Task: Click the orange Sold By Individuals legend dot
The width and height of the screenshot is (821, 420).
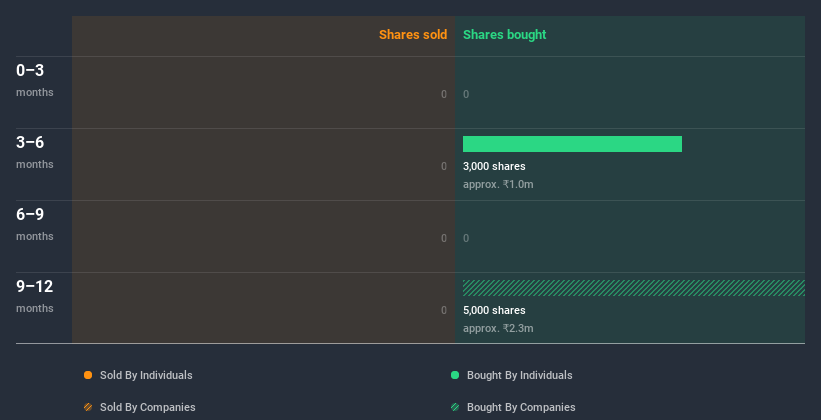Action: (88, 375)
